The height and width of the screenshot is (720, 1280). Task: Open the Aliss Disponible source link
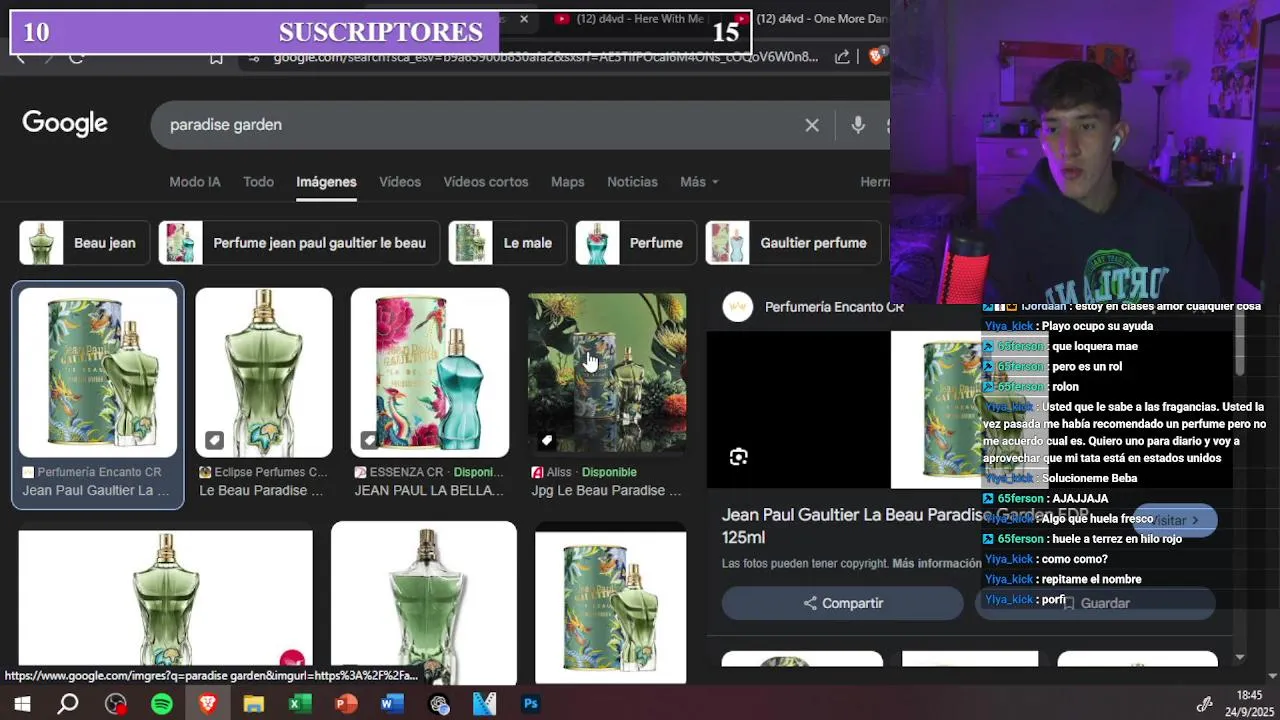[x=584, y=472]
